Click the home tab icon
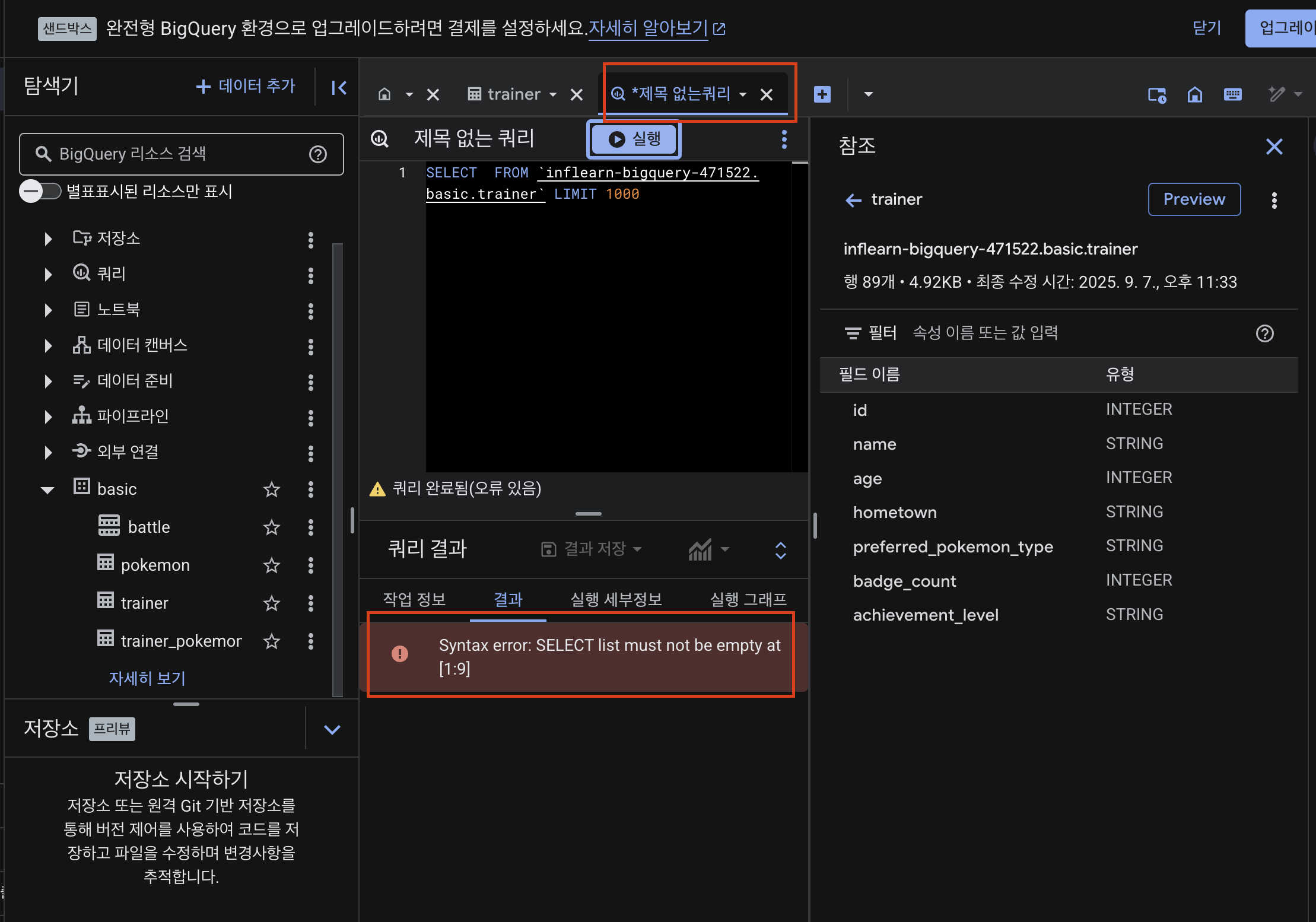 384,94
